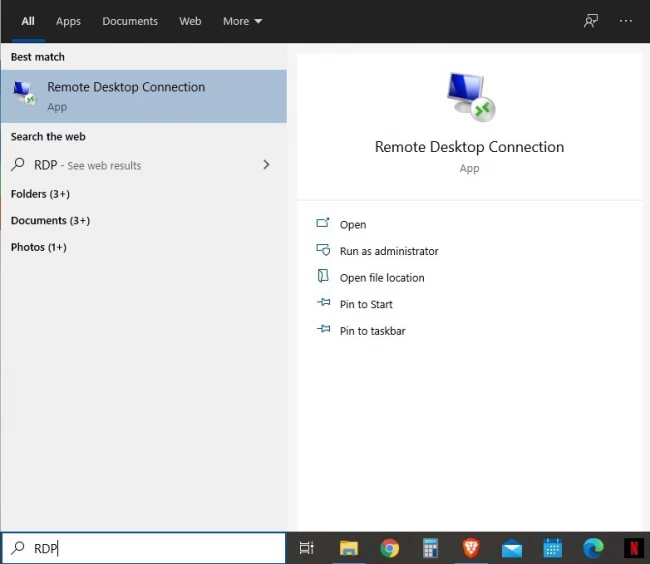650x564 pixels.
Task: Click Run as administrator
Action: [389, 251]
